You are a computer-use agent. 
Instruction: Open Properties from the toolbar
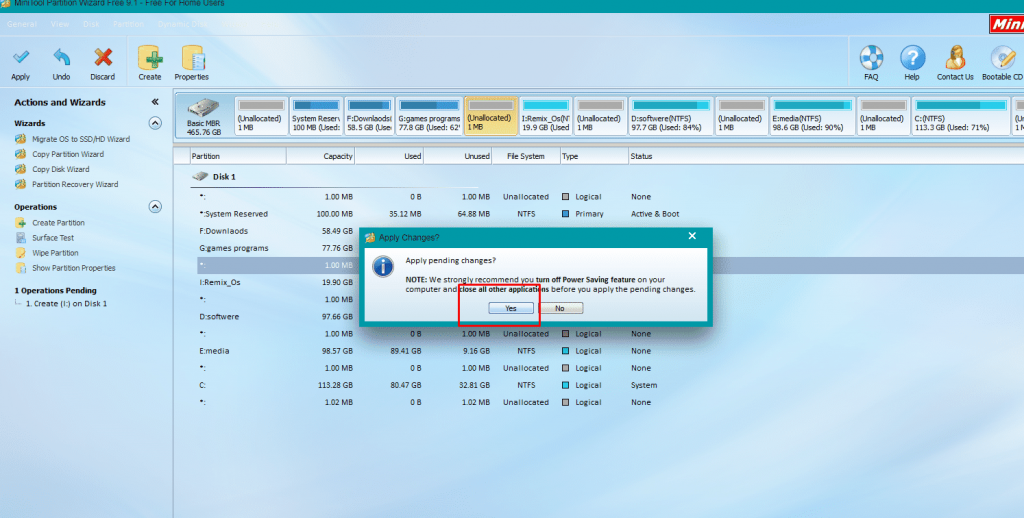pyautogui.click(x=192, y=58)
